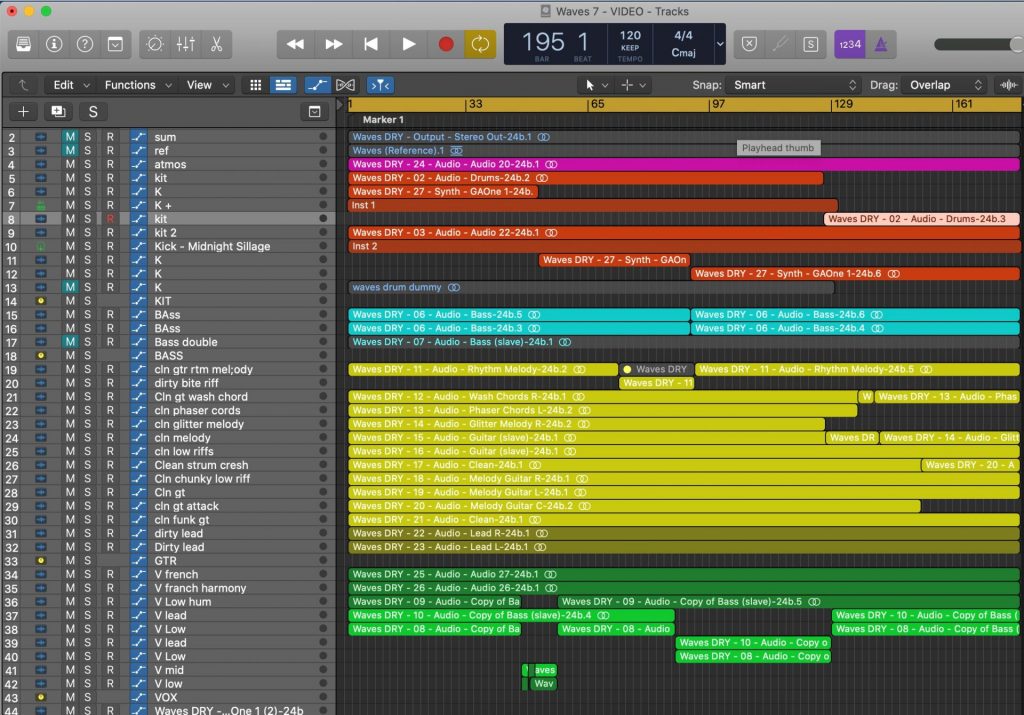The height and width of the screenshot is (715, 1024).
Task: Toggle Show Automation button
Action: (317, 85)
